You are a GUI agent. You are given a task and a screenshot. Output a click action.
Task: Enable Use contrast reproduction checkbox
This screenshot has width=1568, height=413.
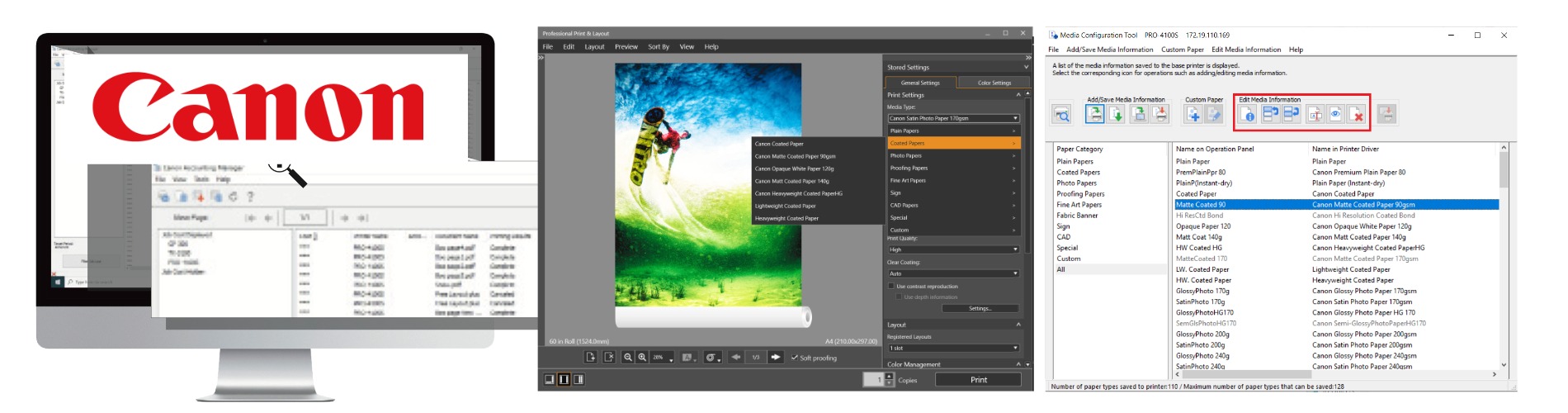pyautogui.click(x=891, y=287)
